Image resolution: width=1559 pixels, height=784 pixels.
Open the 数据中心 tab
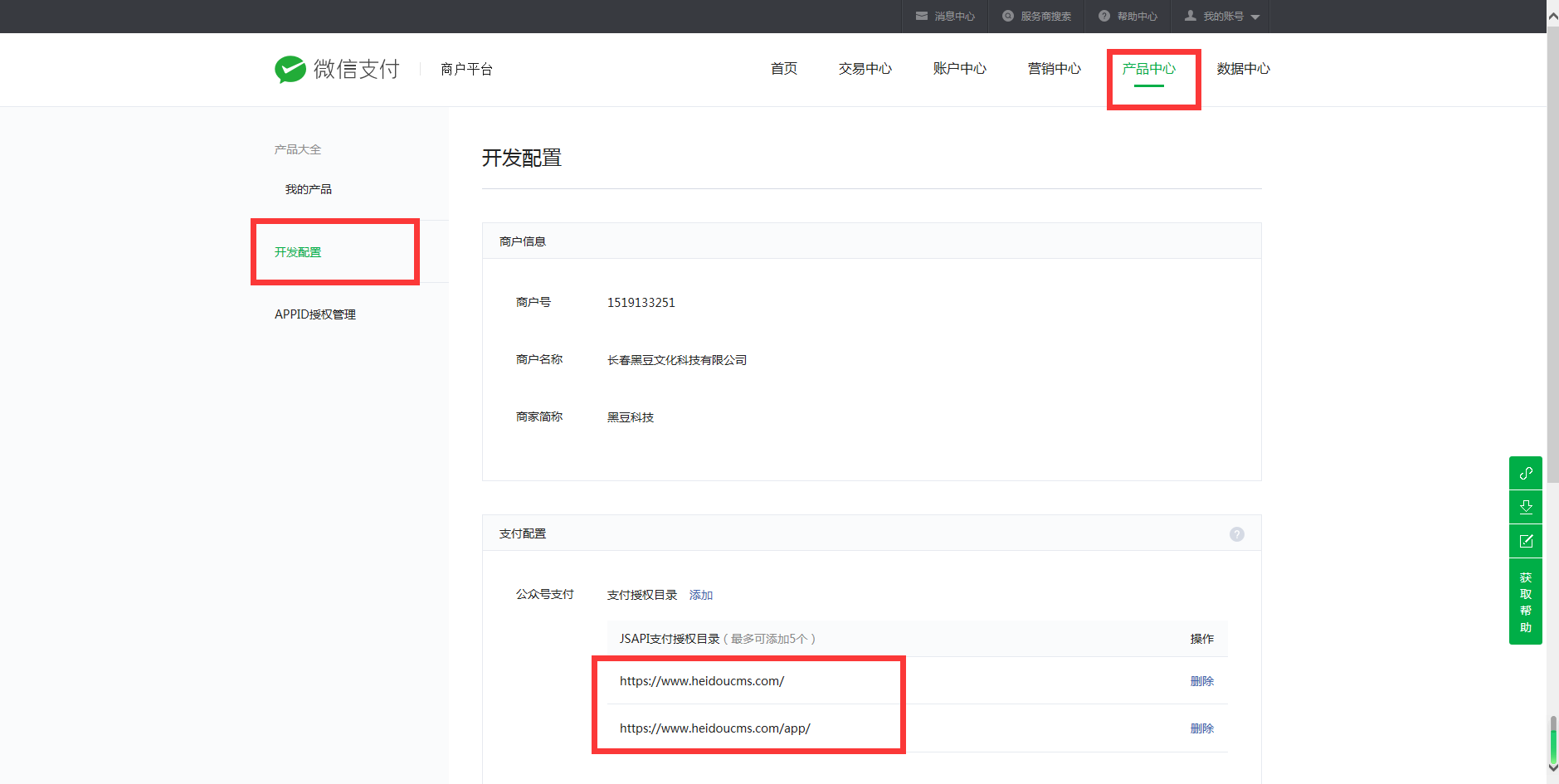pos(1244,69)
